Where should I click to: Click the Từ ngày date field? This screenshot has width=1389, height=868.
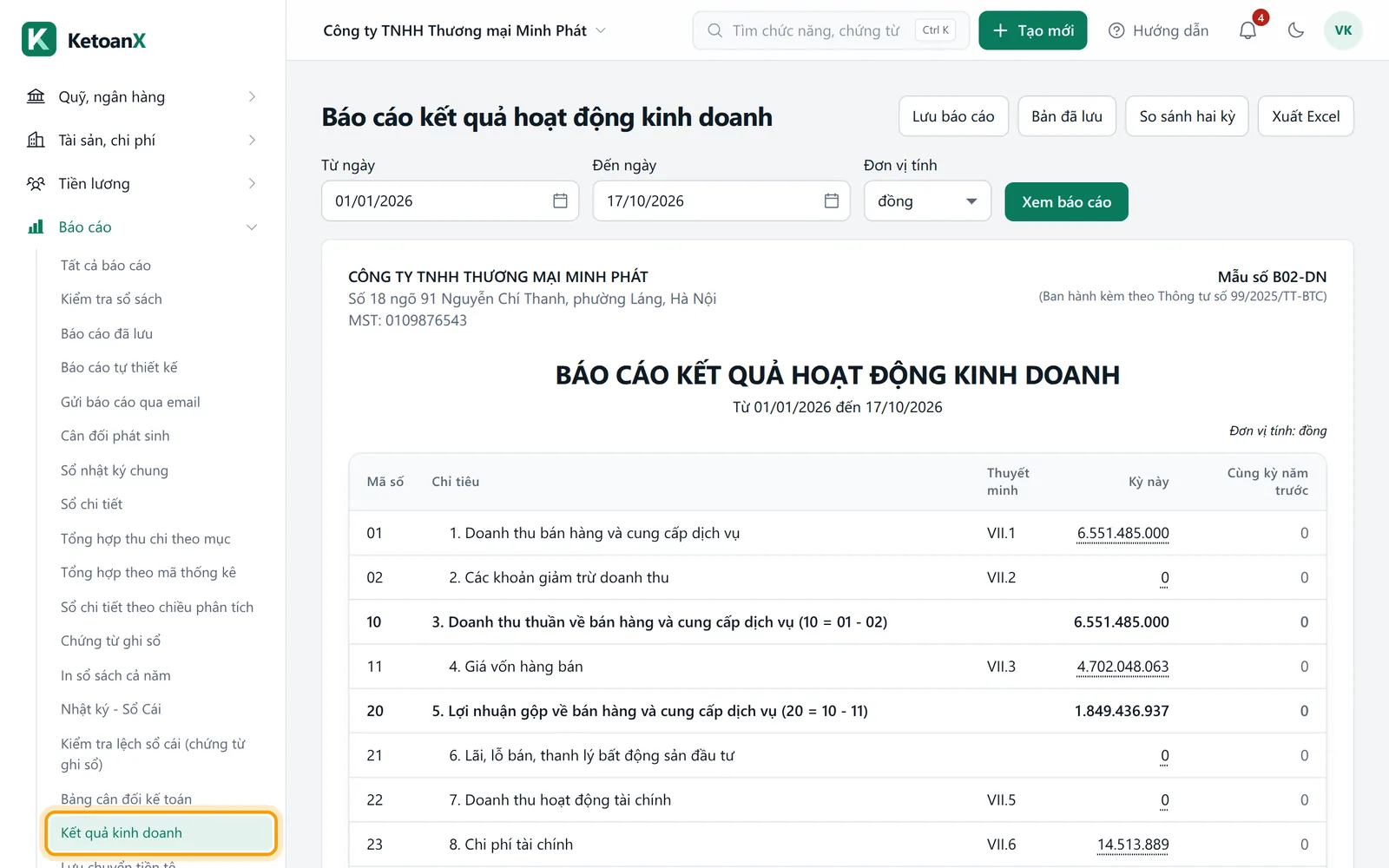[450, 201]
